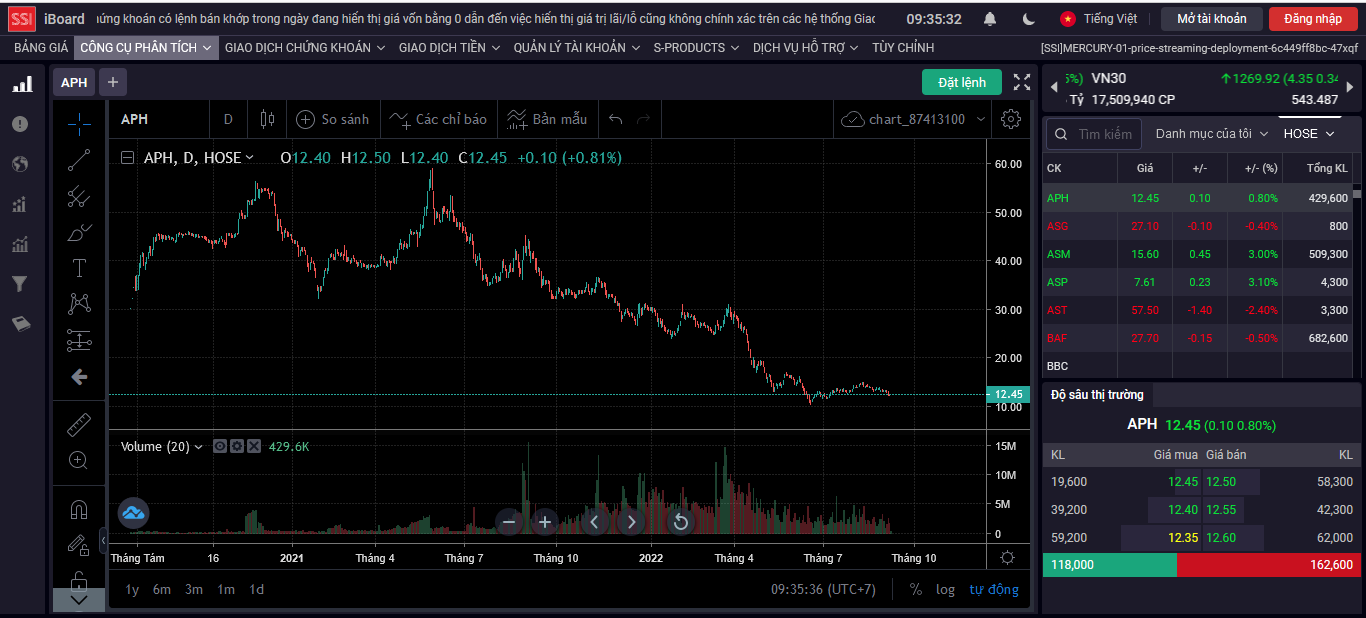The image size is (1366, 618).
Task: Open the candlestick chart style selector
Action: point(267,119)
